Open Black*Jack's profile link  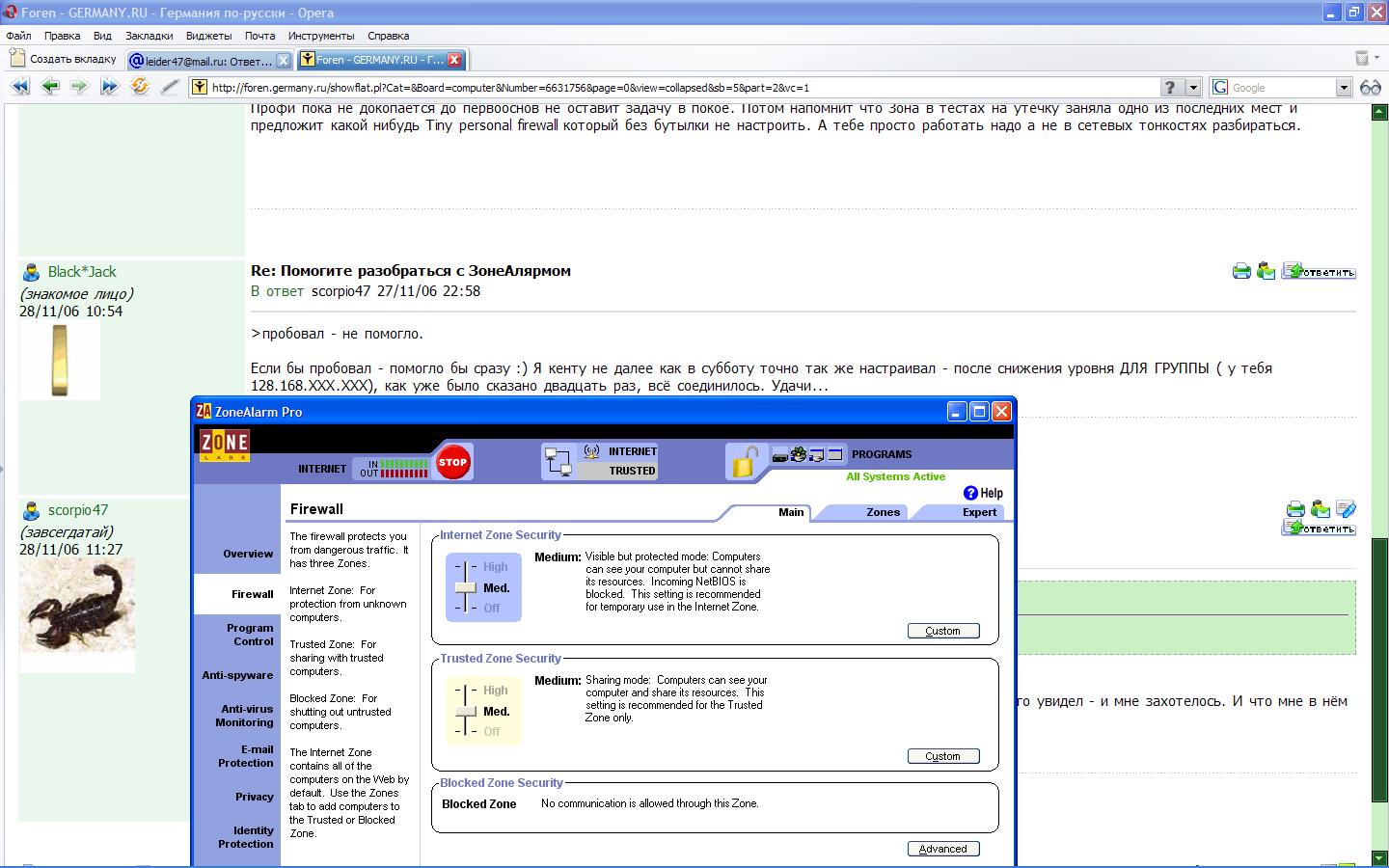pyautogui.click(x=82, y=272)
